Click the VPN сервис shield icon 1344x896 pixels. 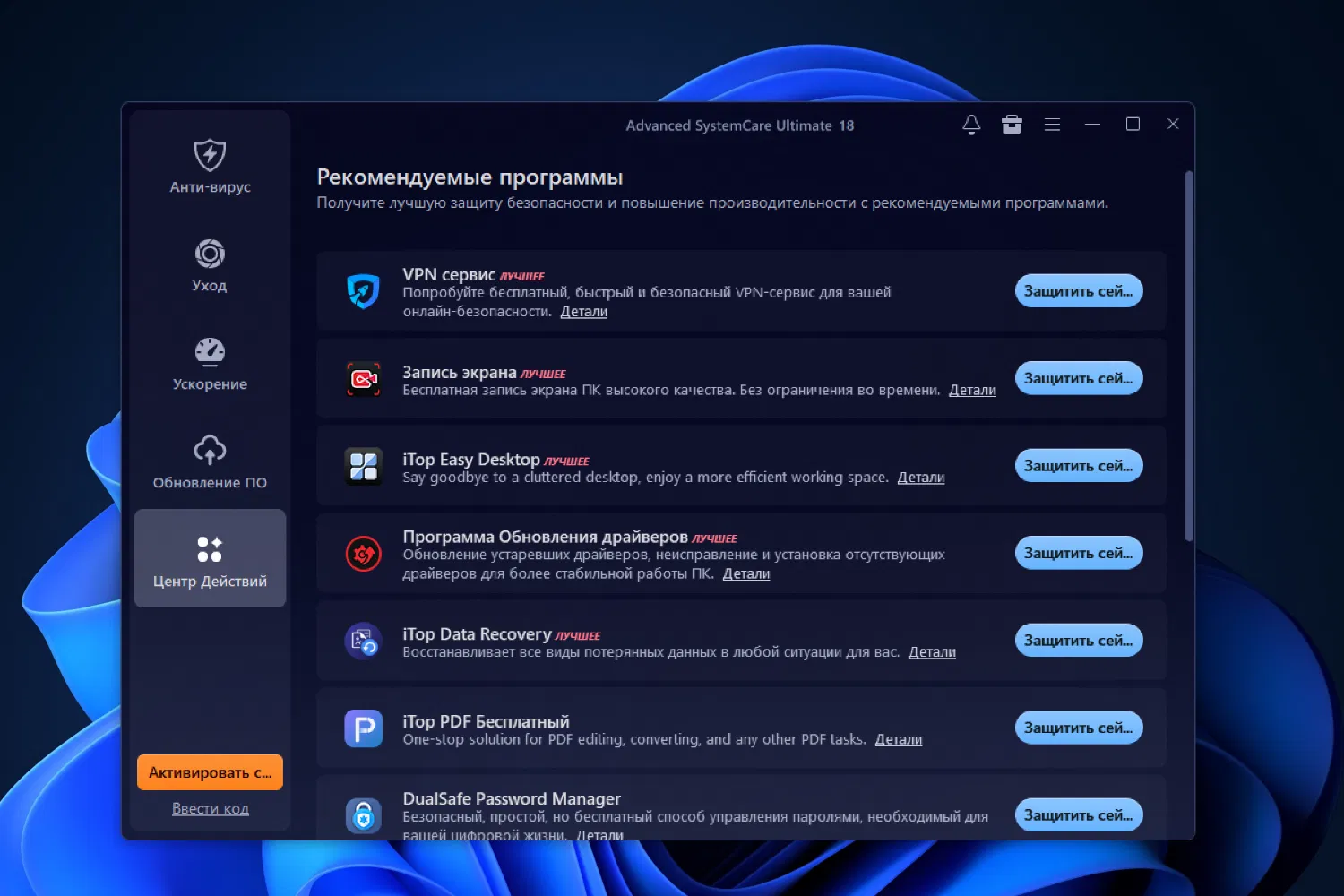click(363, 291)
